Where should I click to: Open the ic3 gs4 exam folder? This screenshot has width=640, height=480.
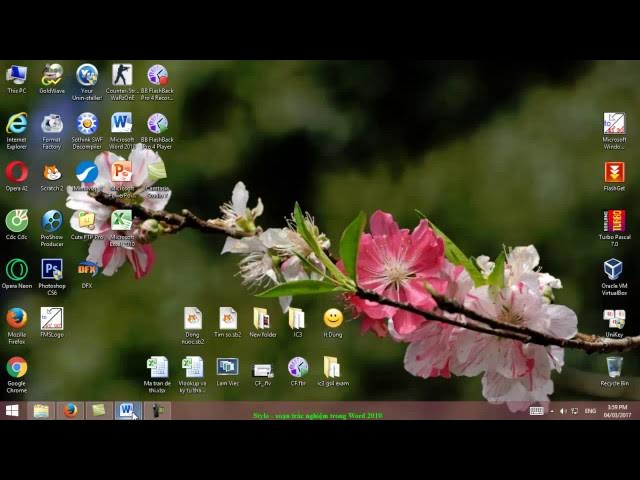tap(333, 371)
